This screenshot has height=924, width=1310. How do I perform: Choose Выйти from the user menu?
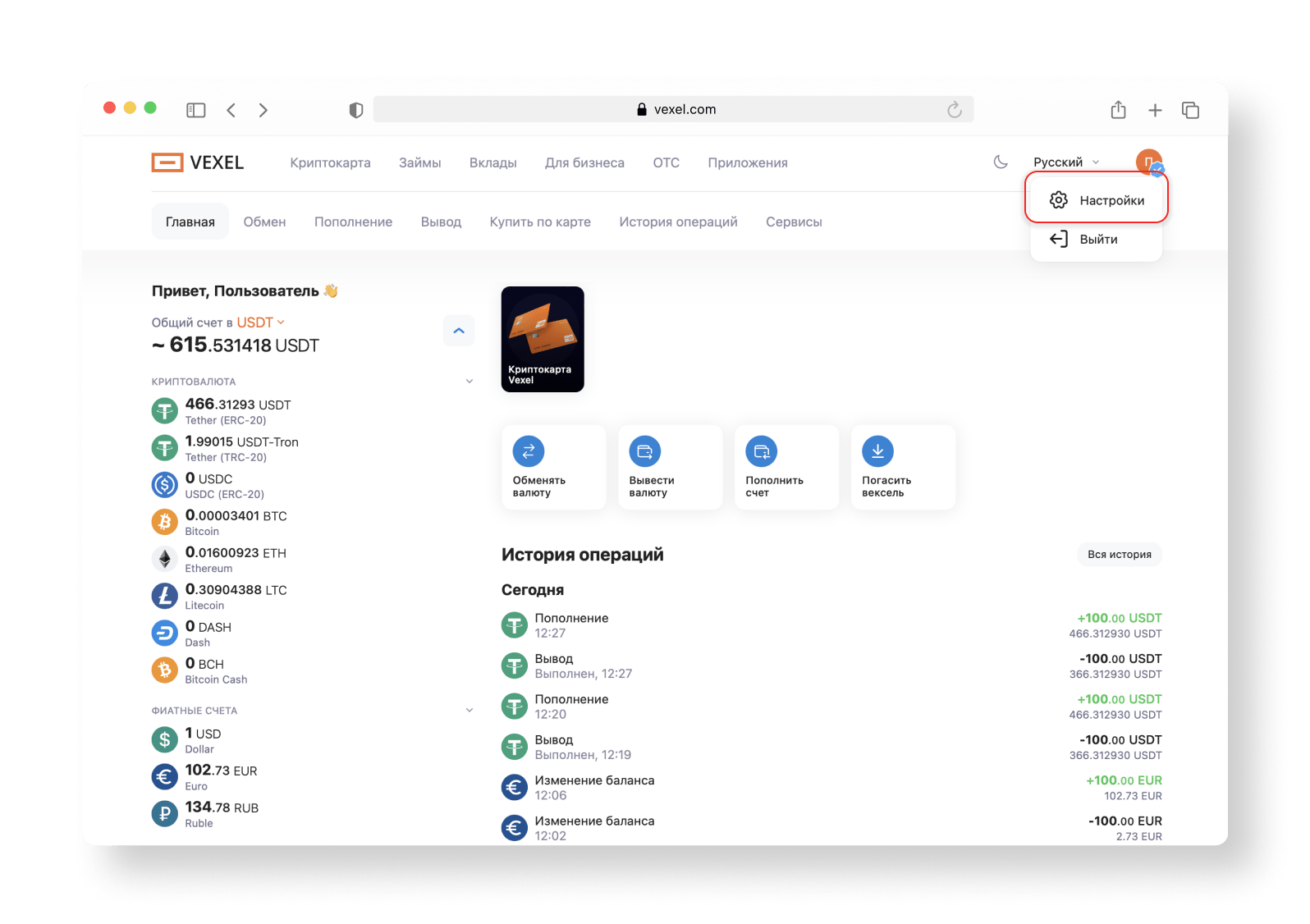[x=1097, y=239]
